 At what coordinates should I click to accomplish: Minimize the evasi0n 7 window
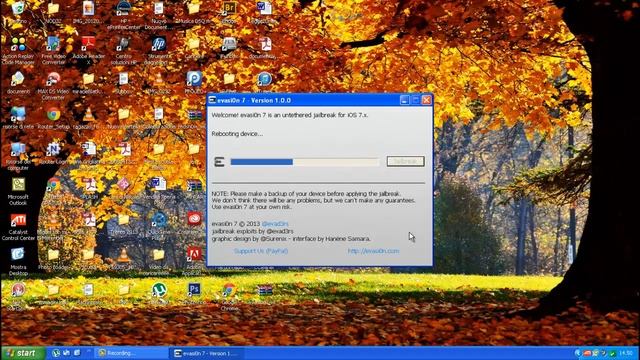(x=404, y=100)
